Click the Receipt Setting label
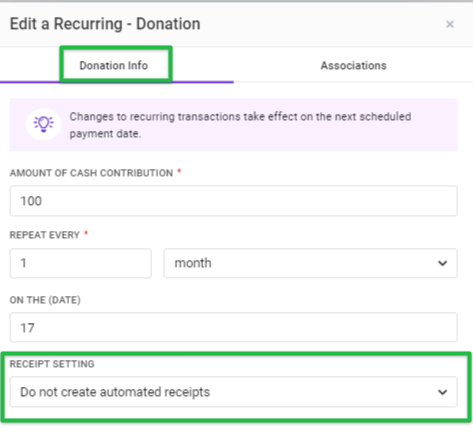The image size is (473, 448). click(52, 364)
